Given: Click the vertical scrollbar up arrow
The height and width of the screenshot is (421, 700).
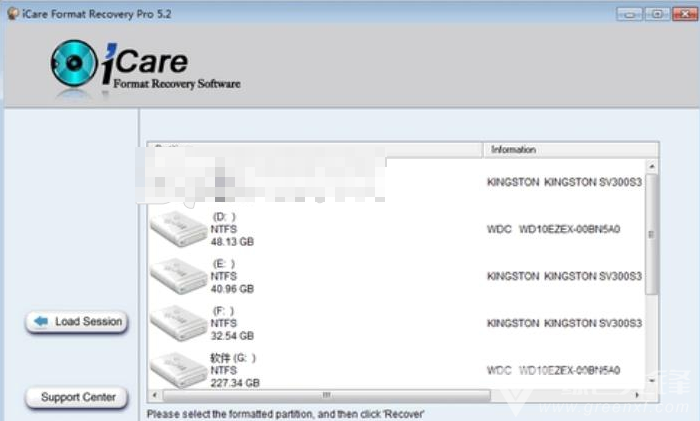Looking at the screenshot, I should click(652, 167).
